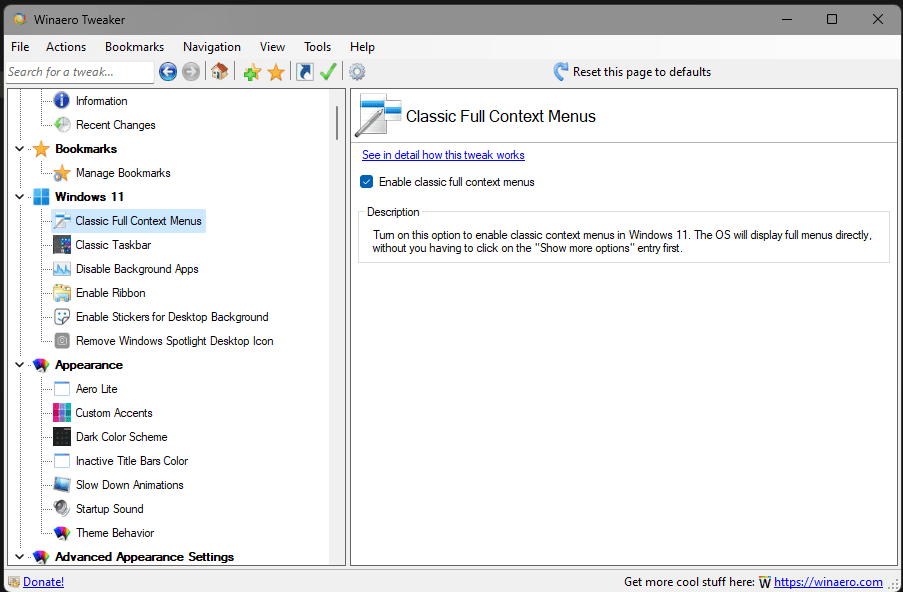Click the forward navigation arrow icon
Viewport: 903px width, 592px height.
click(191, 72)
